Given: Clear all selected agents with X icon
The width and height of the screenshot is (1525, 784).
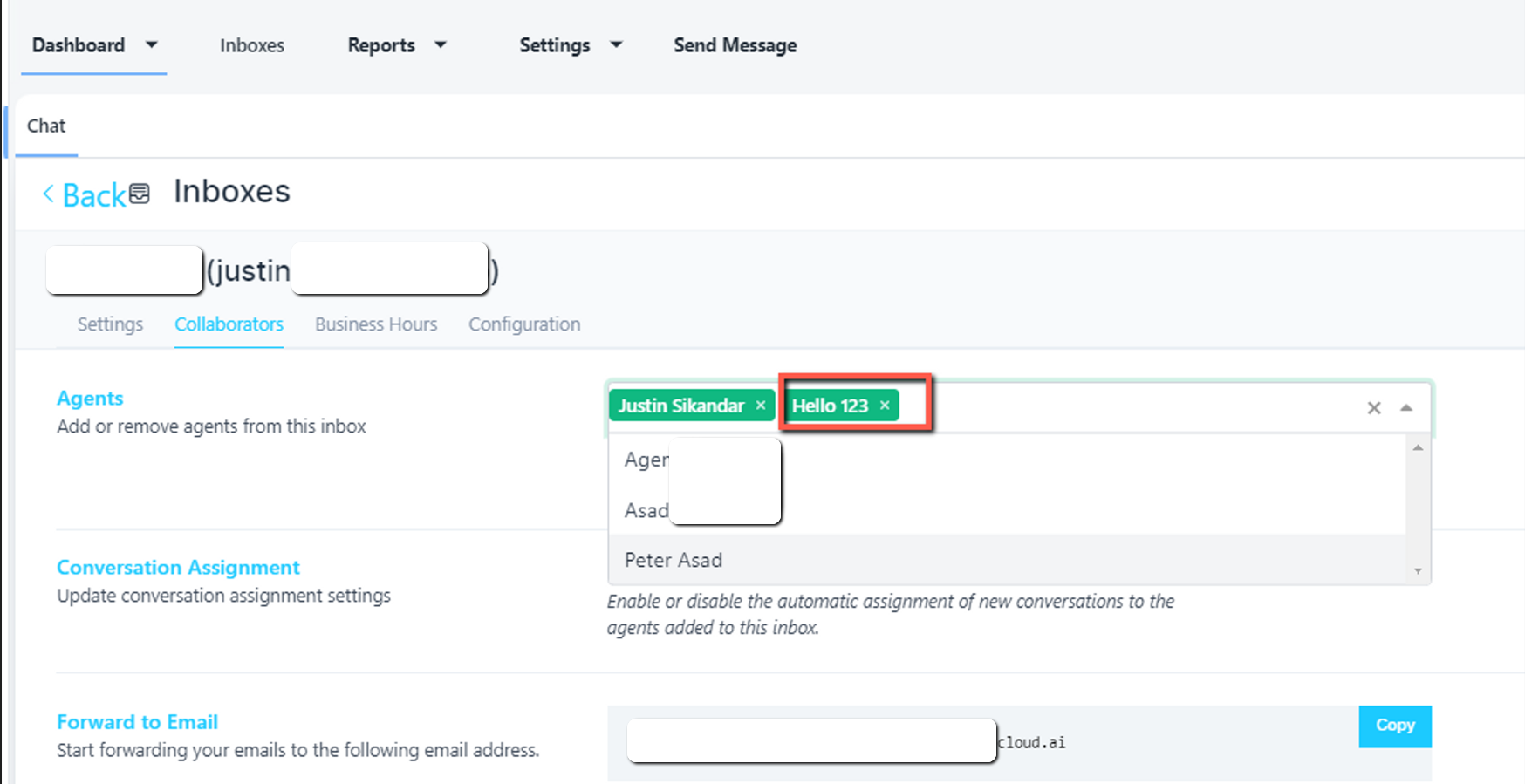Looking at the screenshot, I should (1374, 408).
